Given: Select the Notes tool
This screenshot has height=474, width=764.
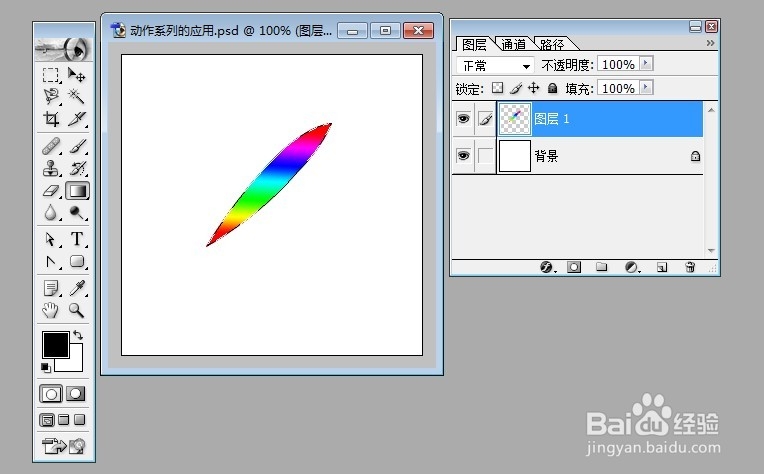Looking at the screenshot, I should pos(51,288).
